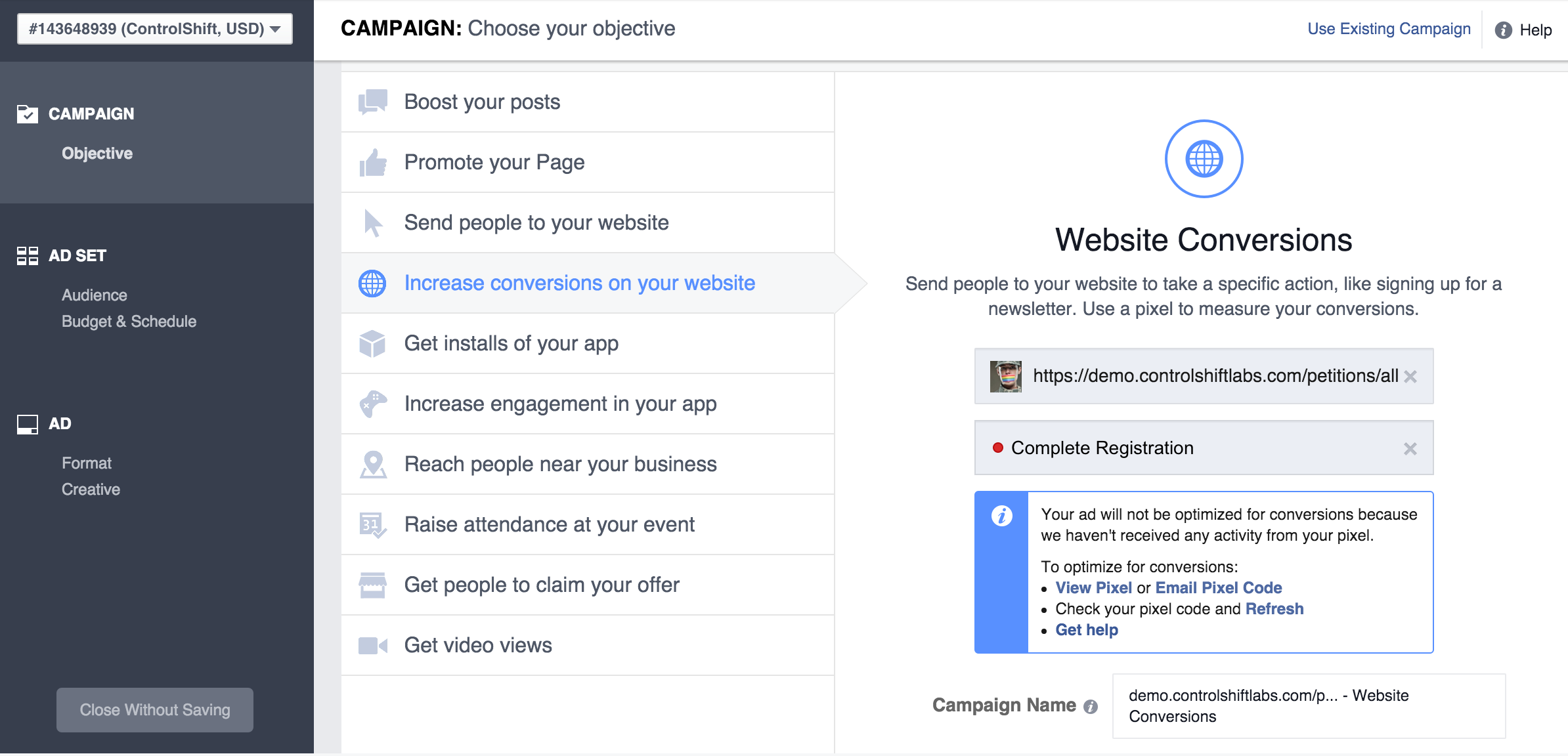Click the video camera Get video views icon
Viewport: 1568px width, 756px height.
[x=372, y=646]
